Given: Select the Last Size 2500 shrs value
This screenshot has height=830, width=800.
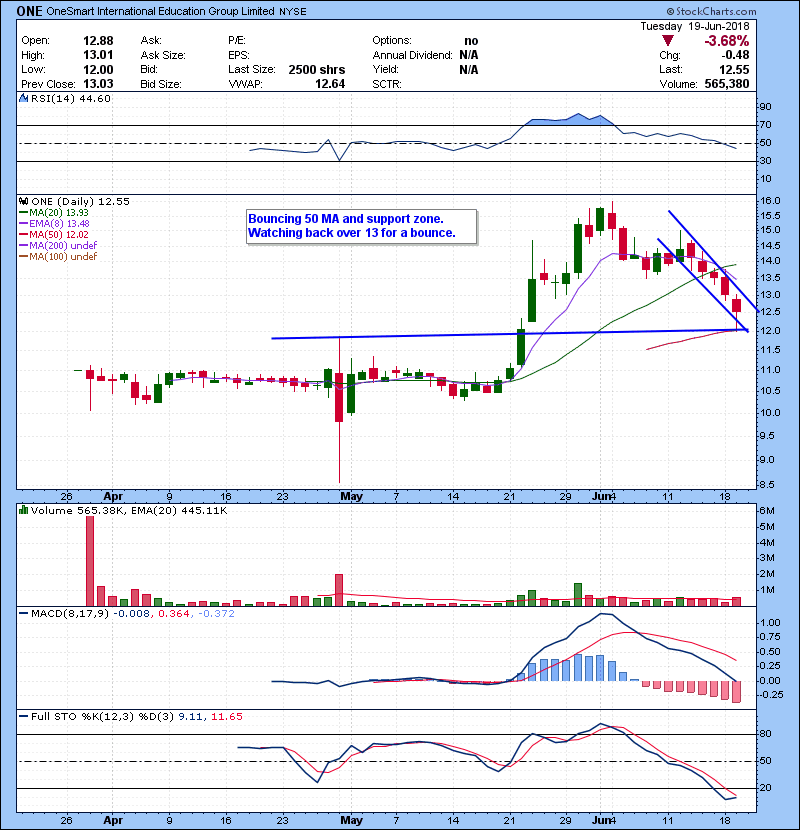Looking at the screenshot, I should coord(317,69).
